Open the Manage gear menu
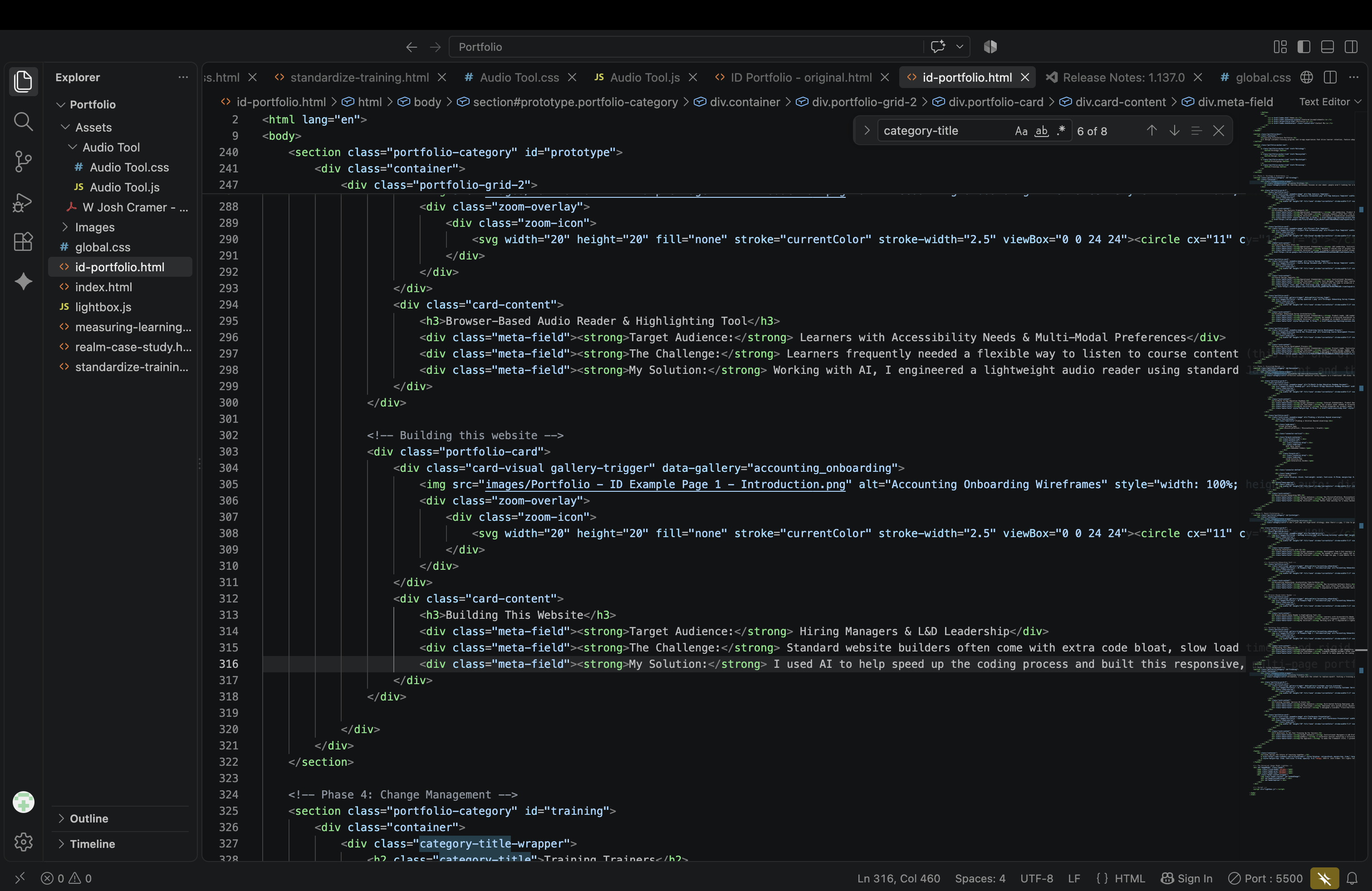The width and height of the screenshot is (1372, 891). [x=23, y=842]
